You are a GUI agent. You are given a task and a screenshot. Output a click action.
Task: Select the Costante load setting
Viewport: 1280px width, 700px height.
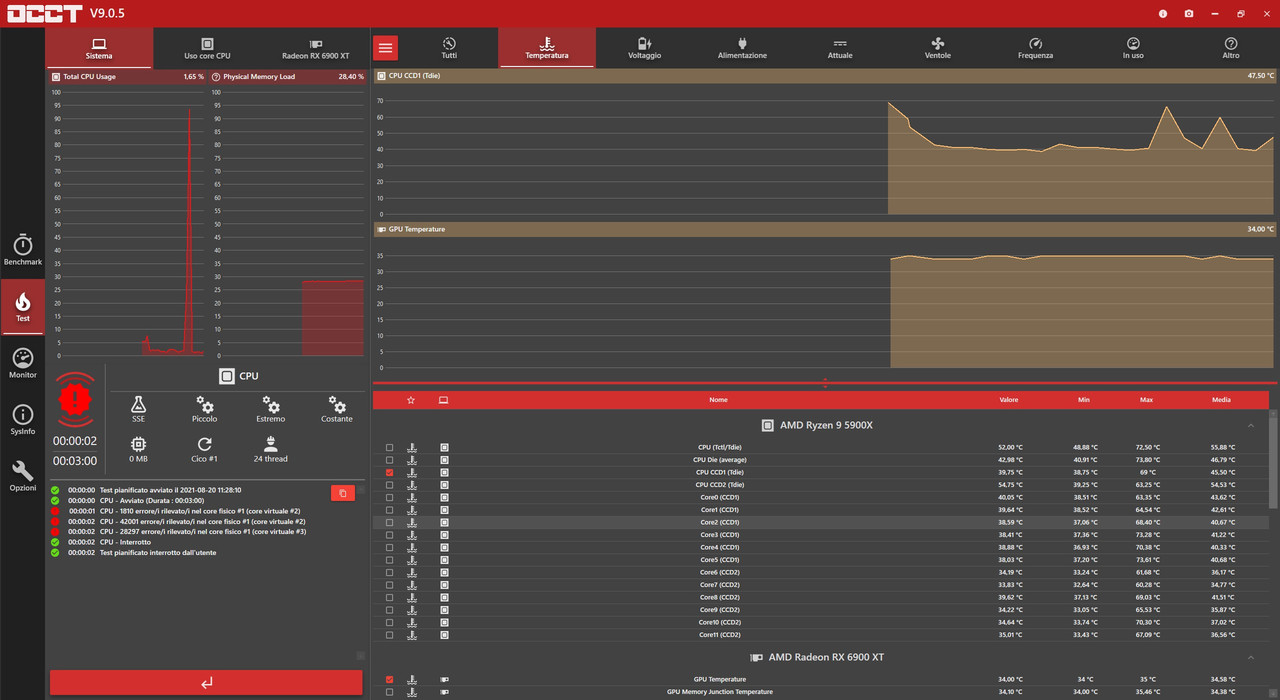coord(337,409)
